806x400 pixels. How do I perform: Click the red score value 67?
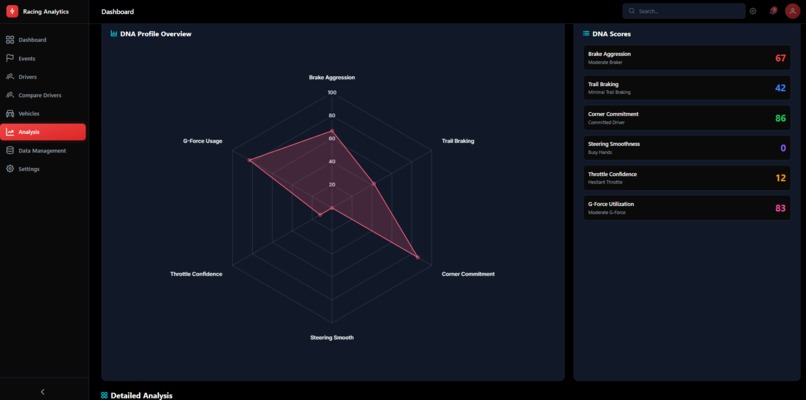click(780, 58)
